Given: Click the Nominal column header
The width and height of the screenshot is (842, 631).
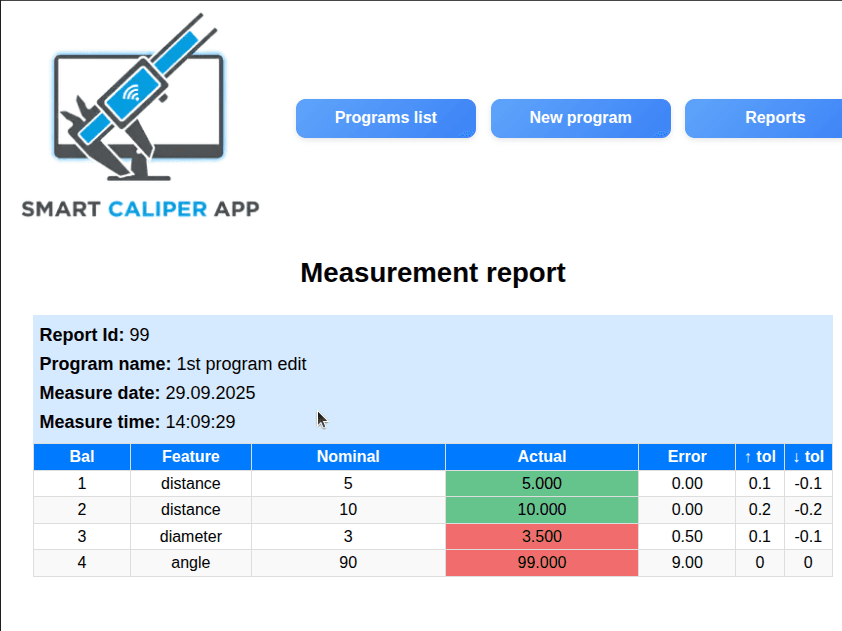Looking at the screenshot, I should point(348,457).
